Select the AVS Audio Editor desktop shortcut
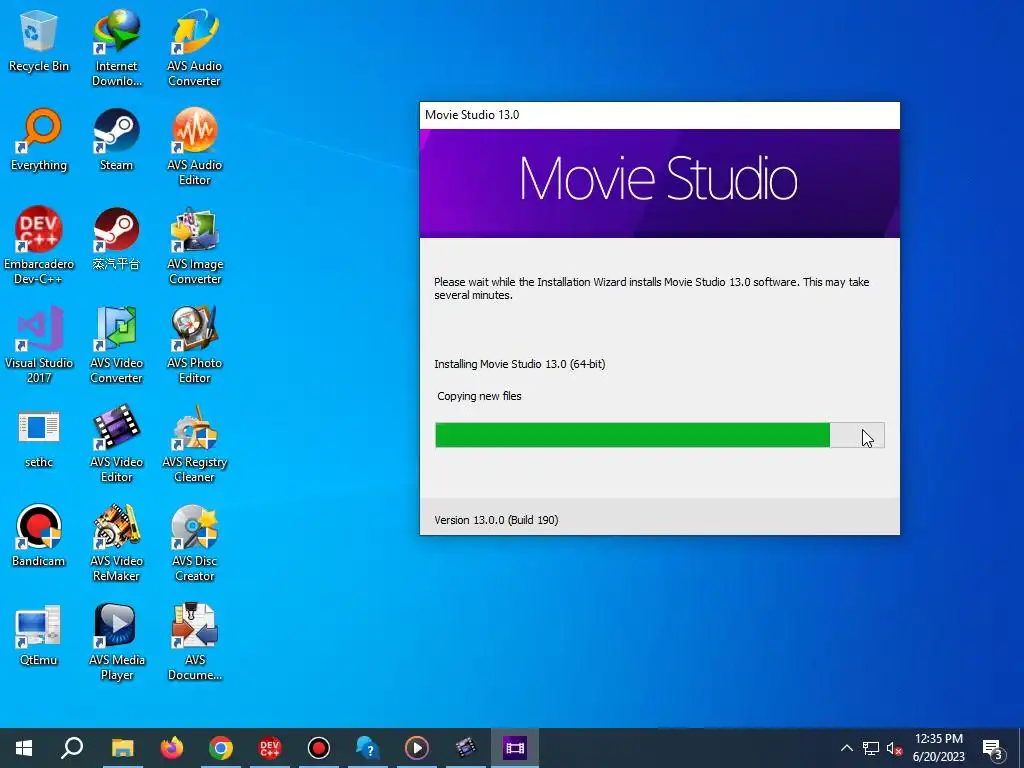The image size is (1024, 768). pyautogui.click(x=195, y=146)
